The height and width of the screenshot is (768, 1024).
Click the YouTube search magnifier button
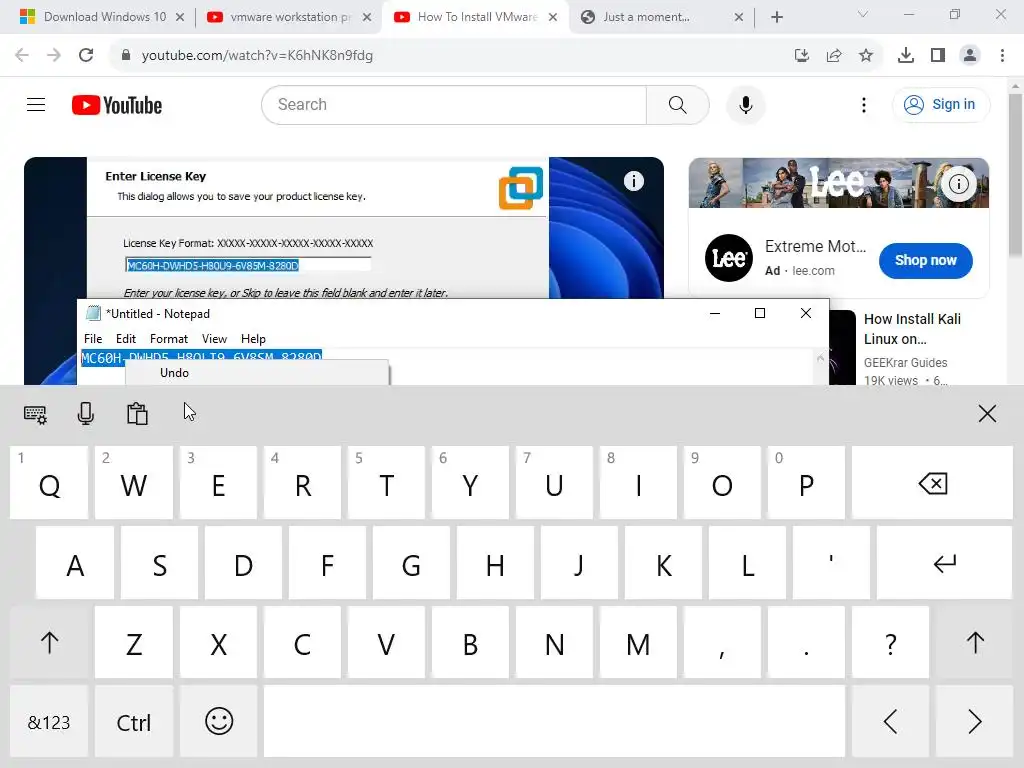click(x=677, y=104)
